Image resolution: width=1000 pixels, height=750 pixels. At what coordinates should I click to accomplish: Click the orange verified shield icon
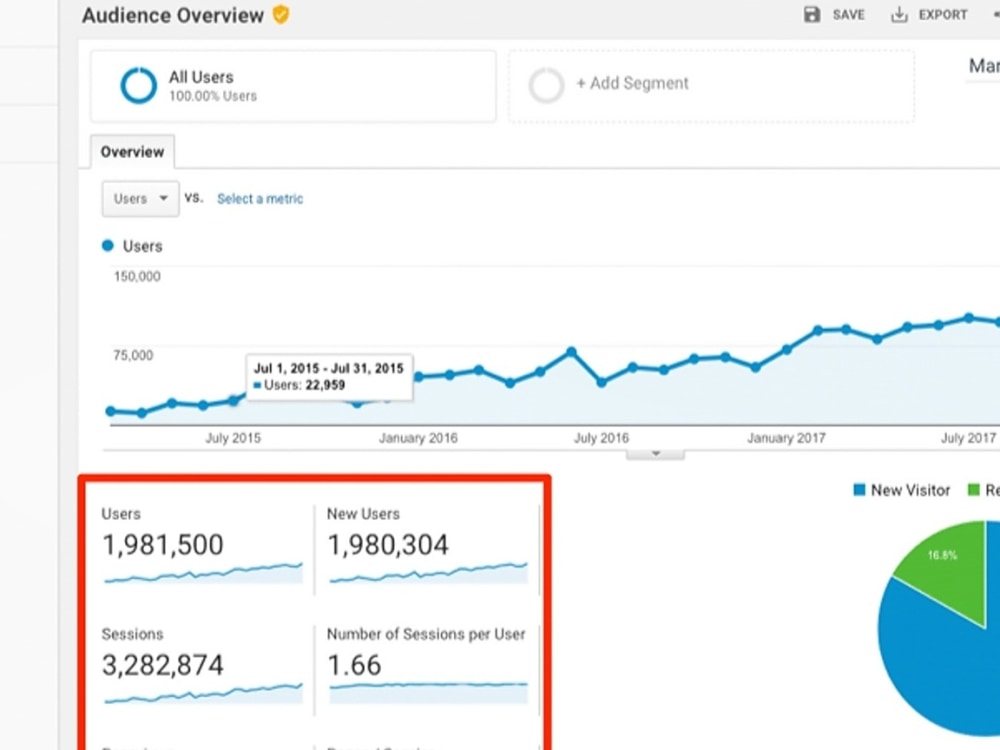pos(281,14)
